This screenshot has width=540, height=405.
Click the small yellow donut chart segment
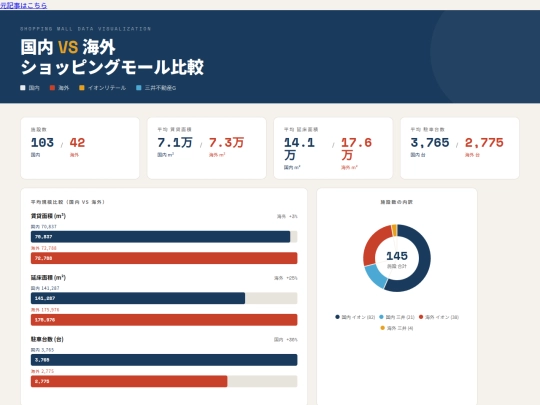394,230
